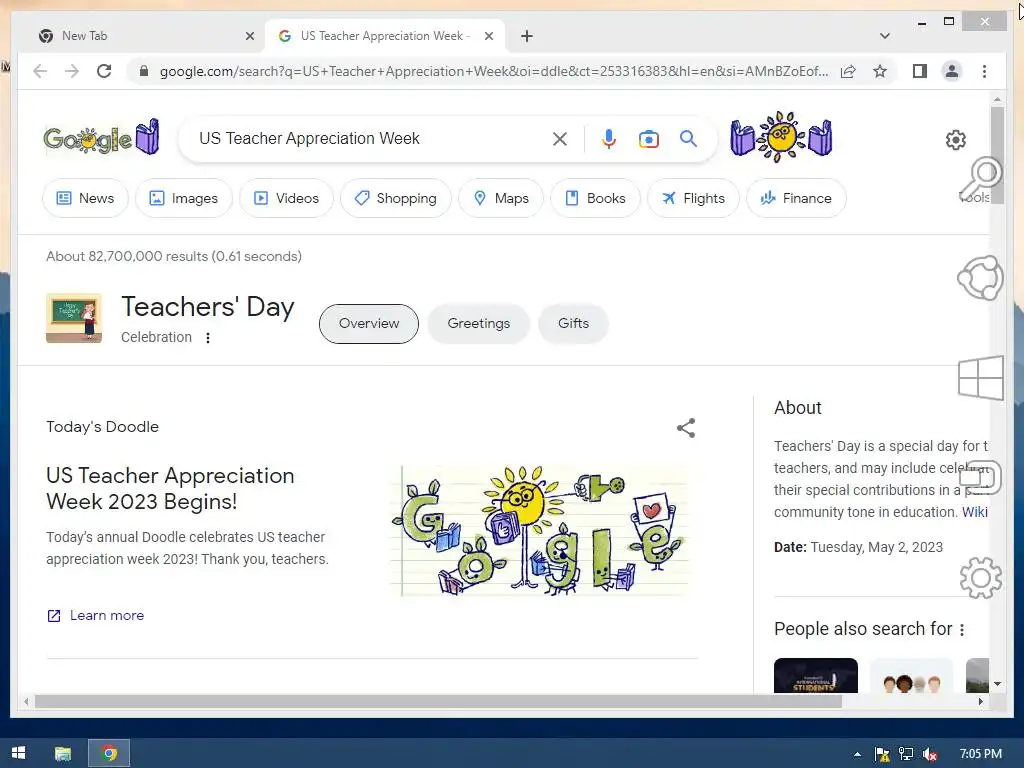The width and height of the screenshot is (1024, 768).
Task: Open the Chrome profile avatar
Action: pyautogui.click(x=952, y=71)
